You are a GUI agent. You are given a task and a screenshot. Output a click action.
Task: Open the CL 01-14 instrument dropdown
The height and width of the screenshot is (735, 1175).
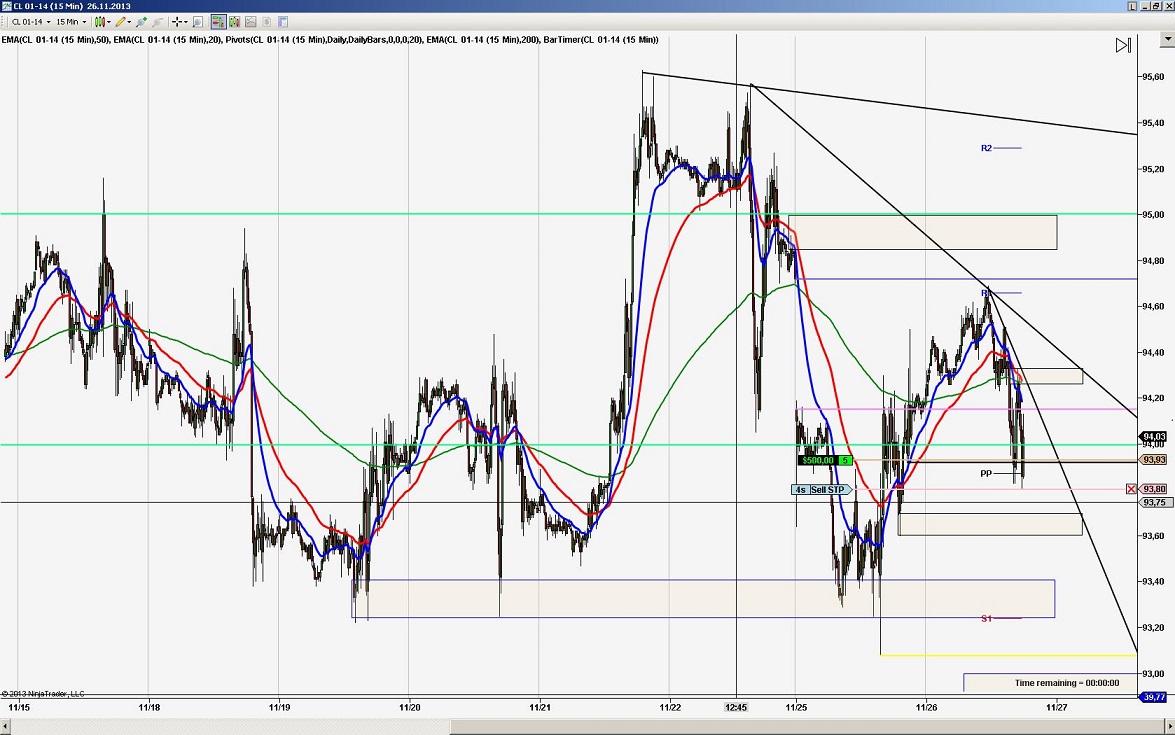coord(47,21)
